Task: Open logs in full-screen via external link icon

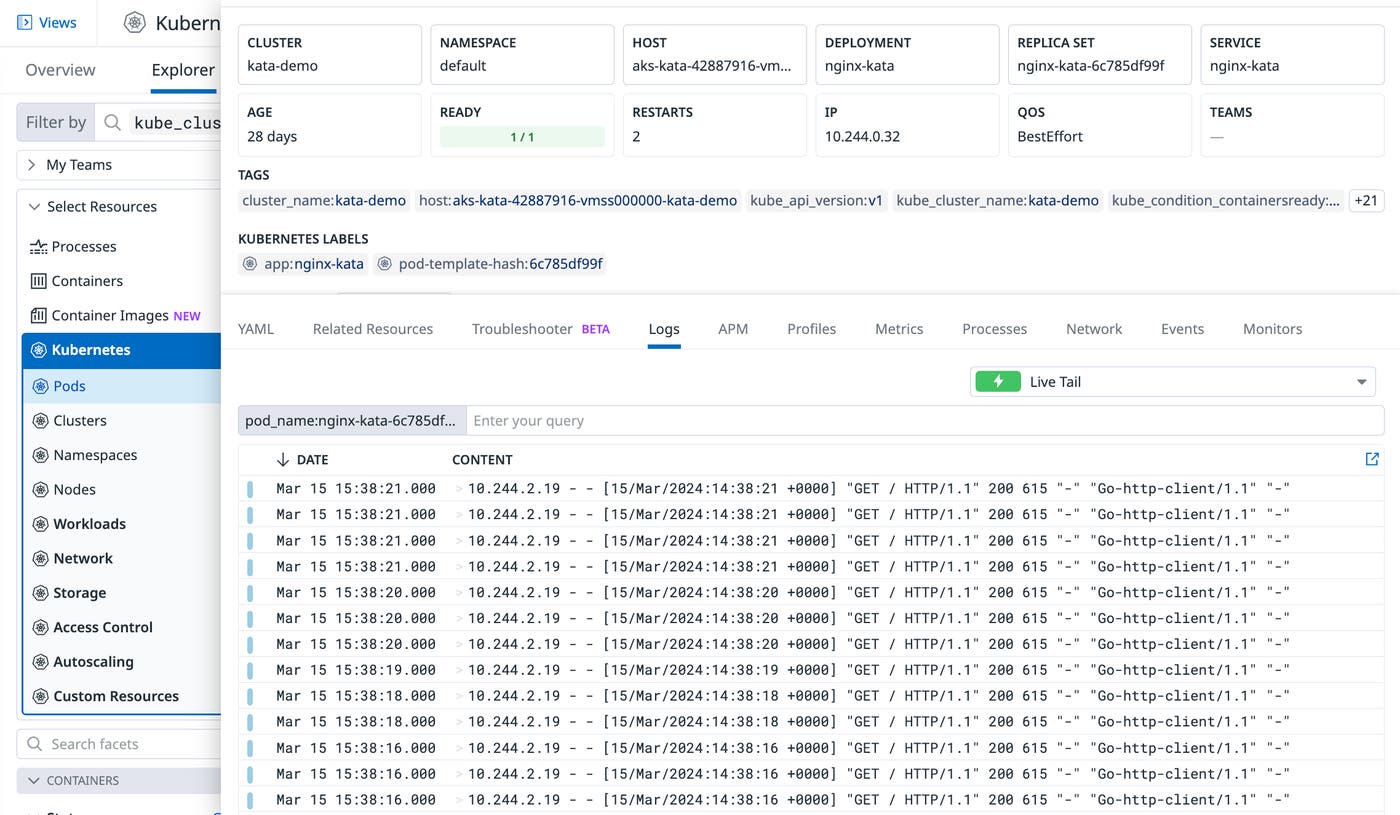Action: click(1371, 459)
